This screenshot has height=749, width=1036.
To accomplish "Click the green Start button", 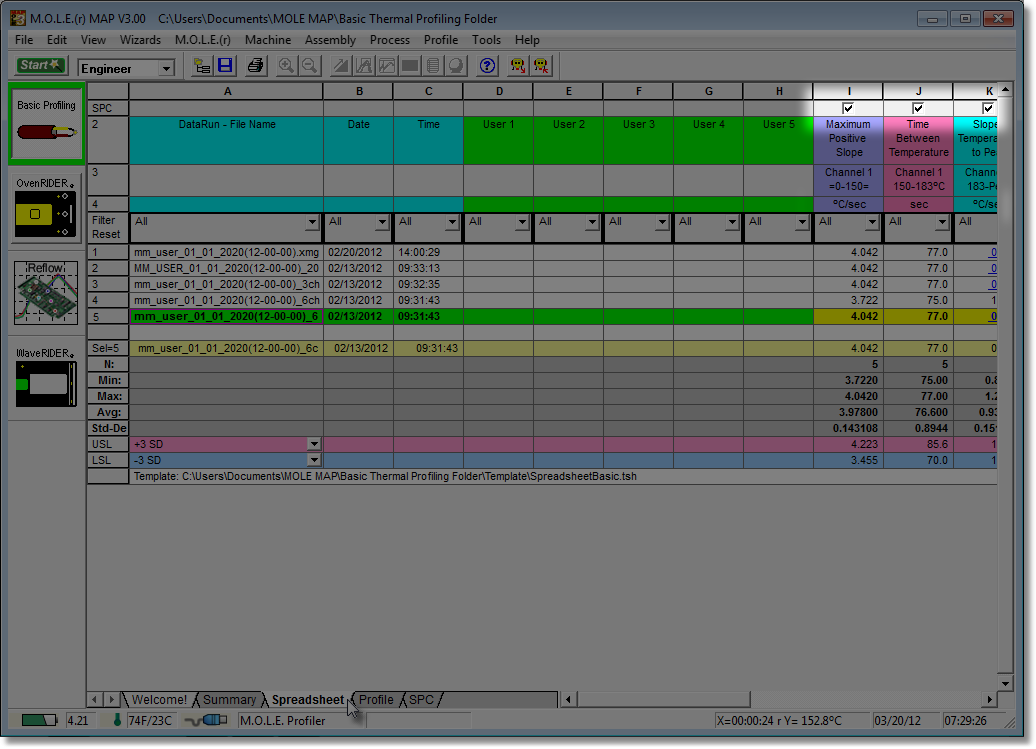I will (x=40, y=65).
